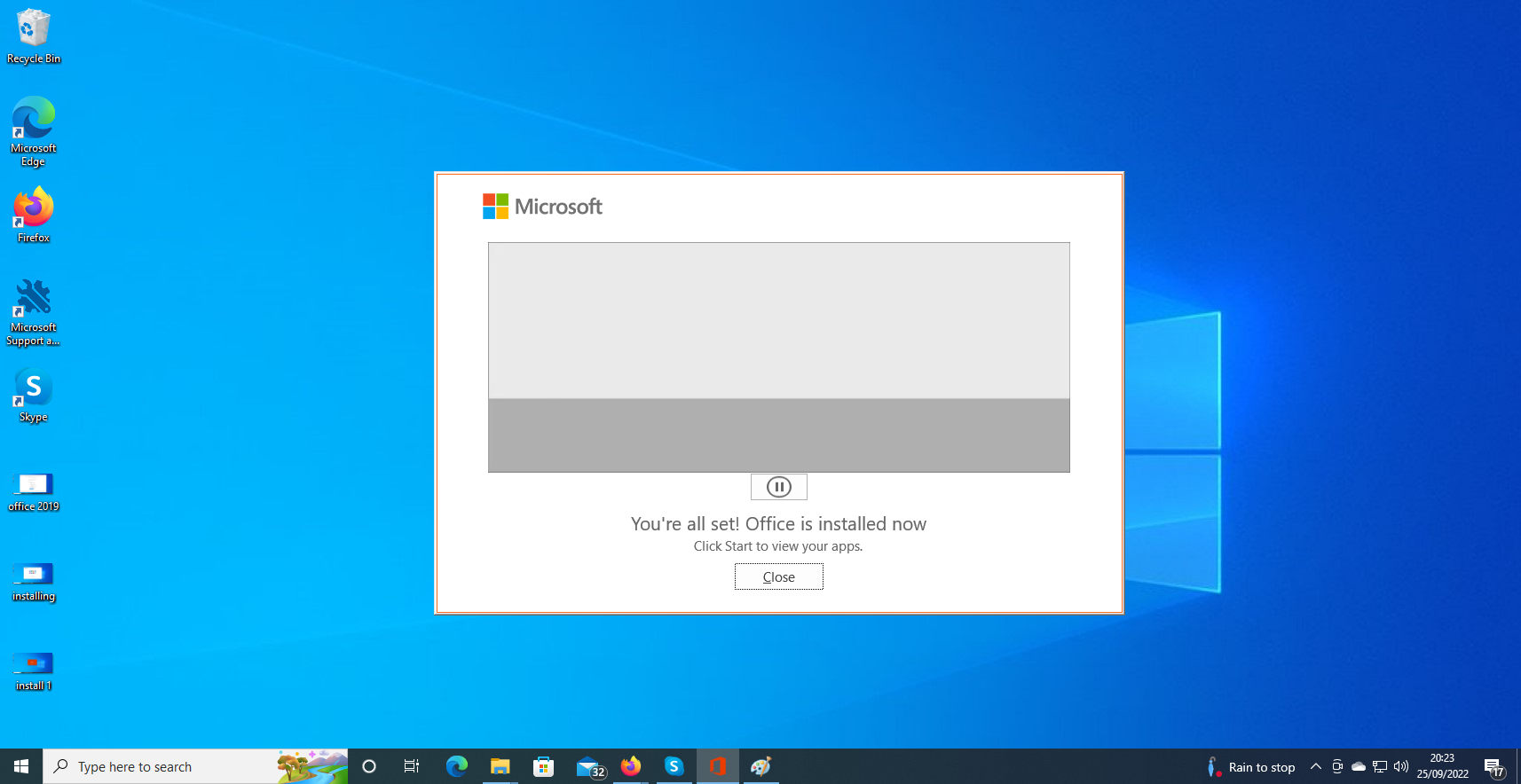Click the Close button in Office installer
1521x784 pixels.
click(x=778, y=576)
